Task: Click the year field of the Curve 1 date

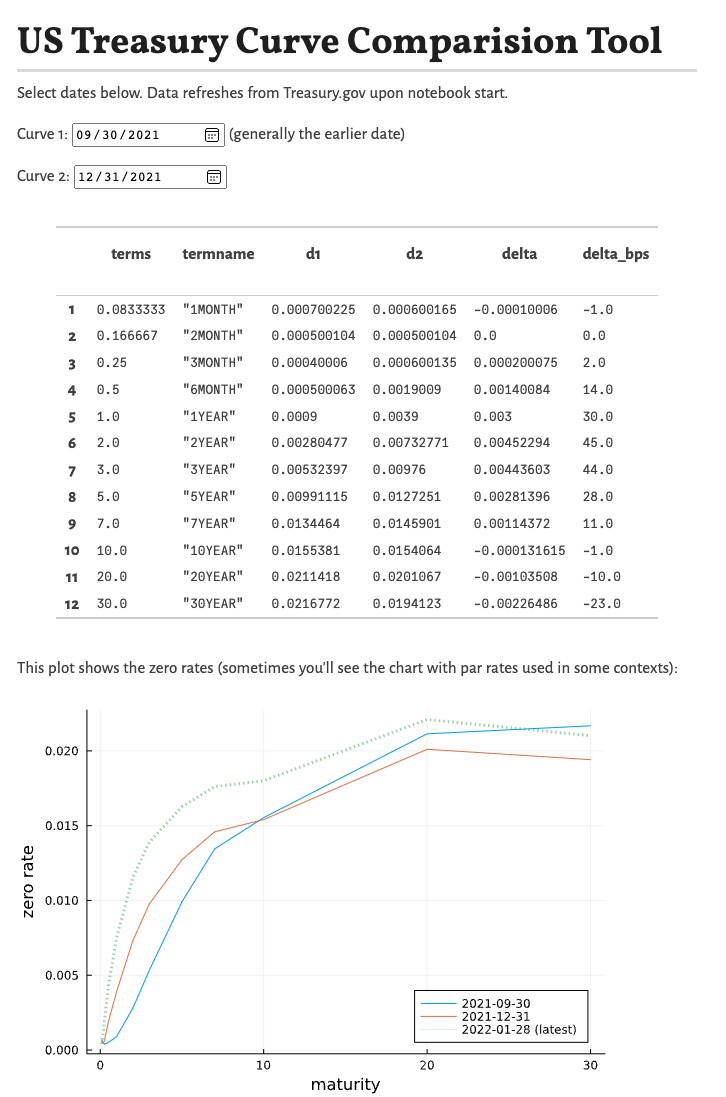Action: (142, 135)
